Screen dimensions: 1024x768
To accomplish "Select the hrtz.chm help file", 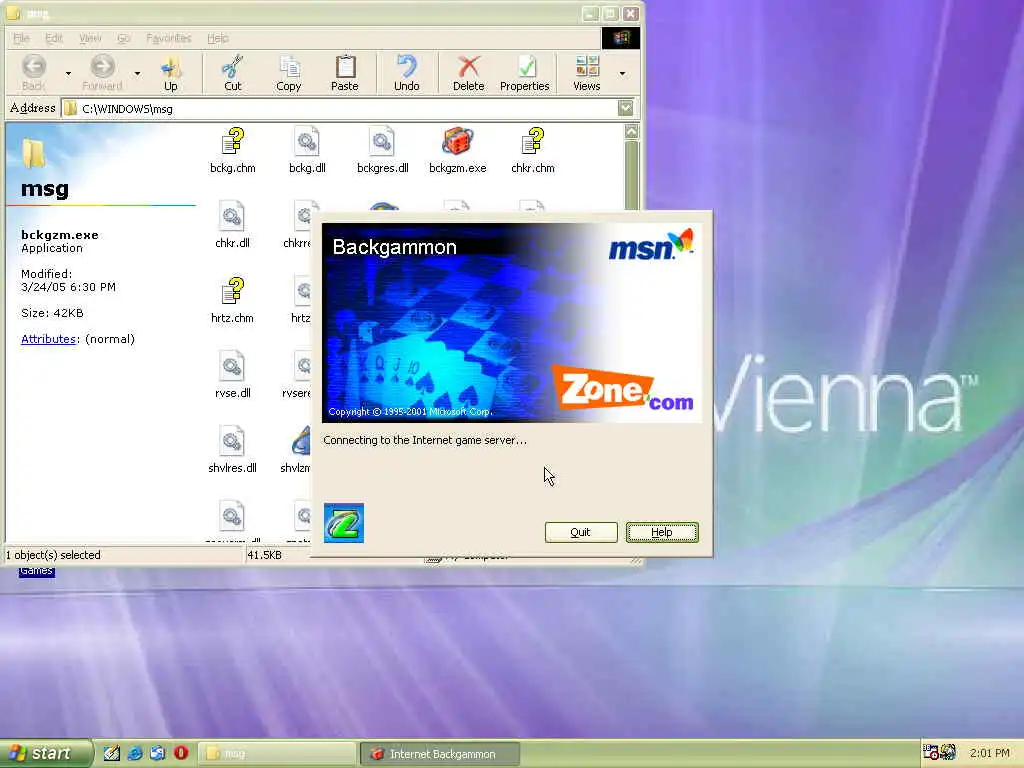I will pyautogui.click(x=232, y=300).
